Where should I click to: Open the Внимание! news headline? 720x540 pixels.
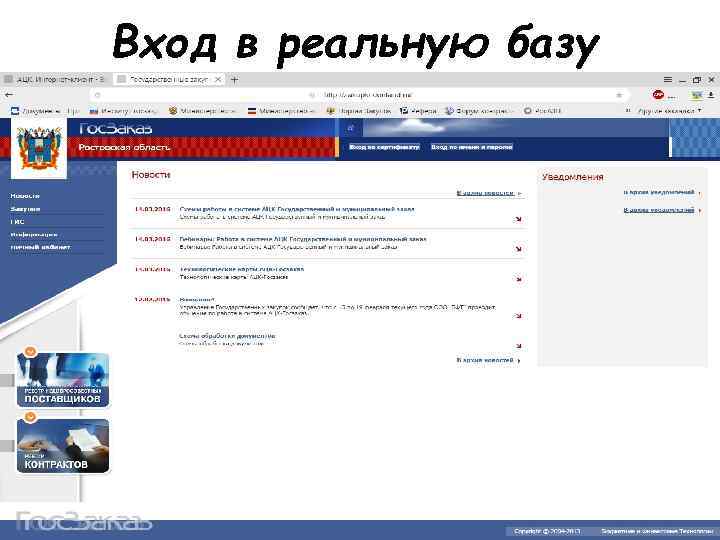click(x=197, y=299)
